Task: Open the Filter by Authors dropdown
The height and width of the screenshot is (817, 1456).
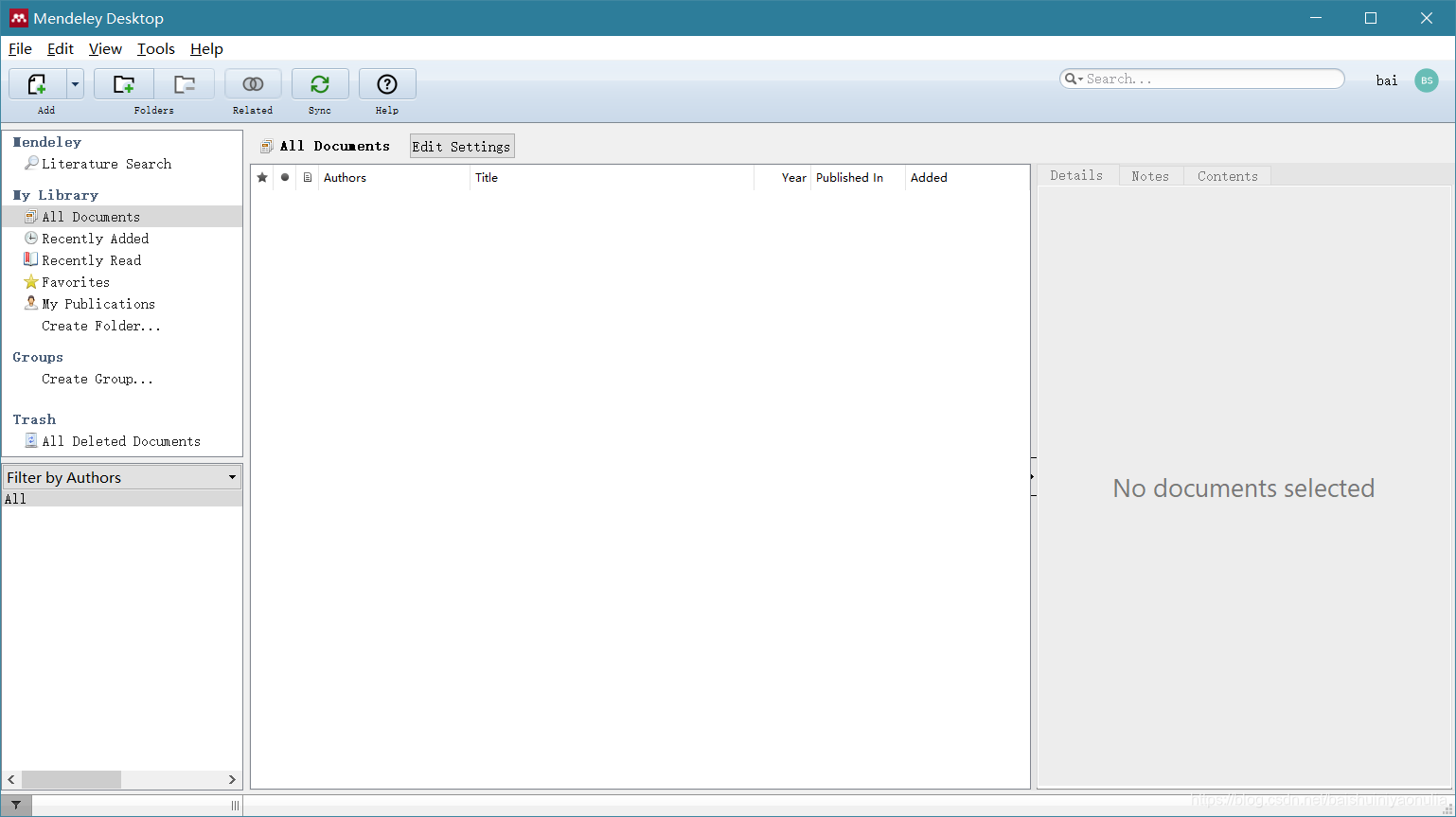Action: point(122,477)
